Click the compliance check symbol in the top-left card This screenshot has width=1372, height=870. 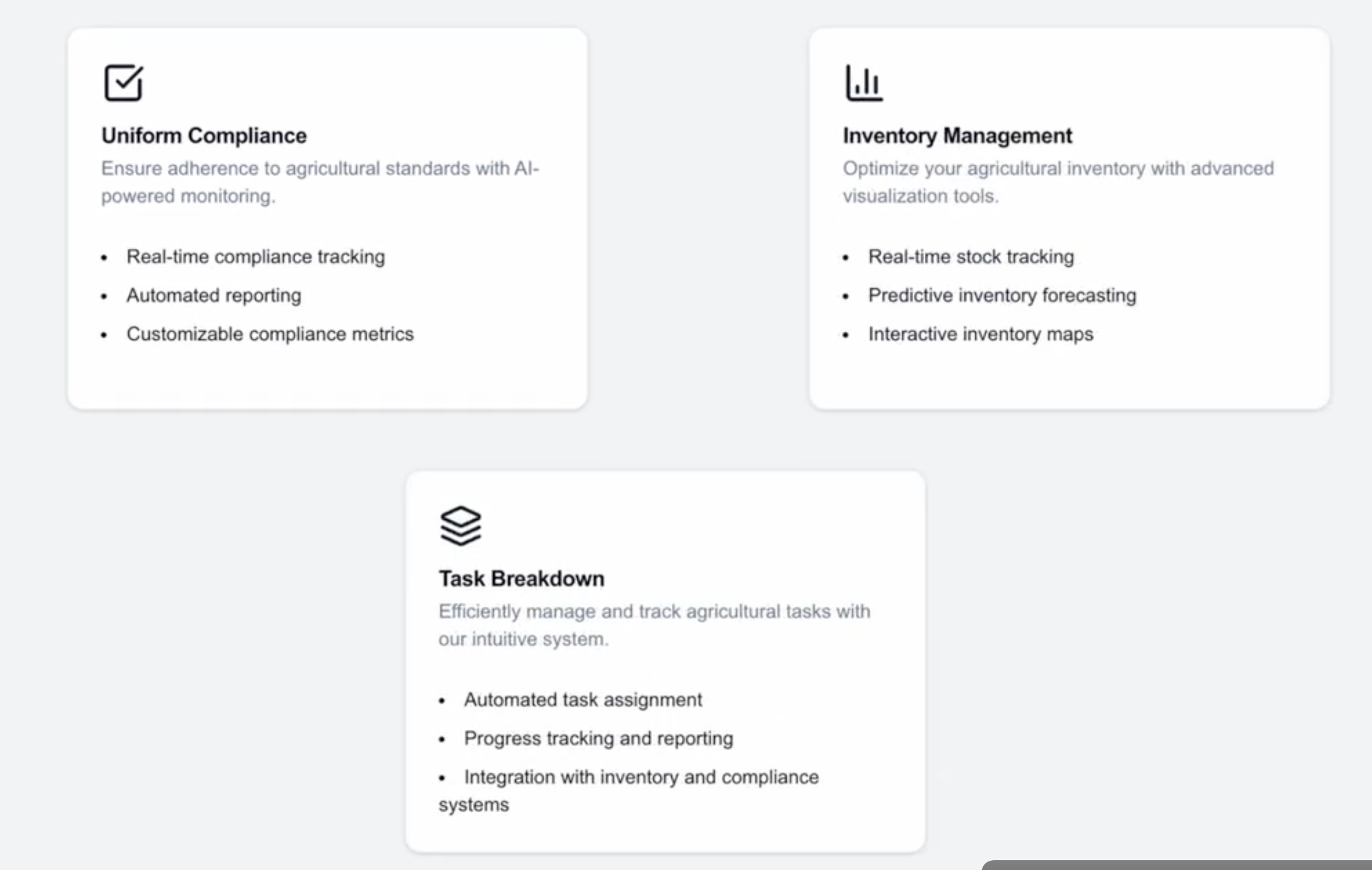point(123,84)
